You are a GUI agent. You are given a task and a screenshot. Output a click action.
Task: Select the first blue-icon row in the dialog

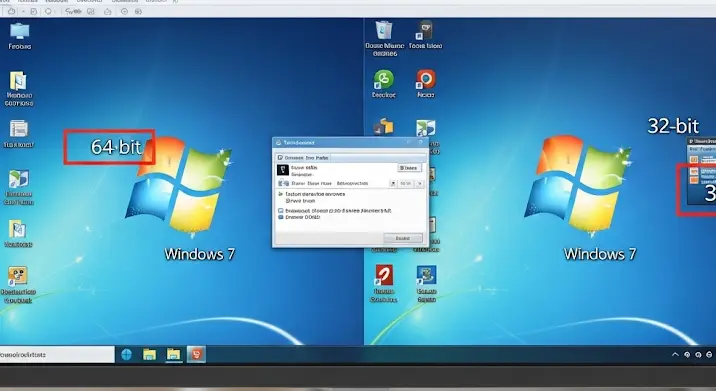[335, 211]
